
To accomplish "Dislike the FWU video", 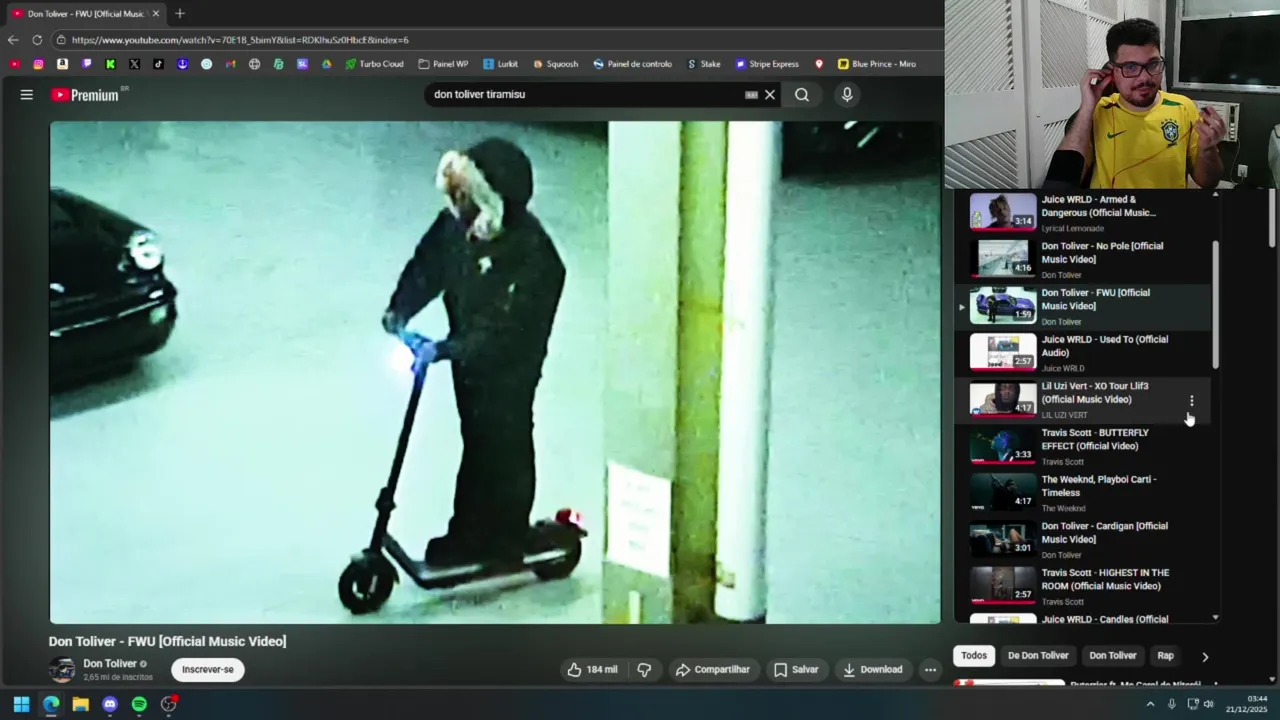I will pos(644,670).
